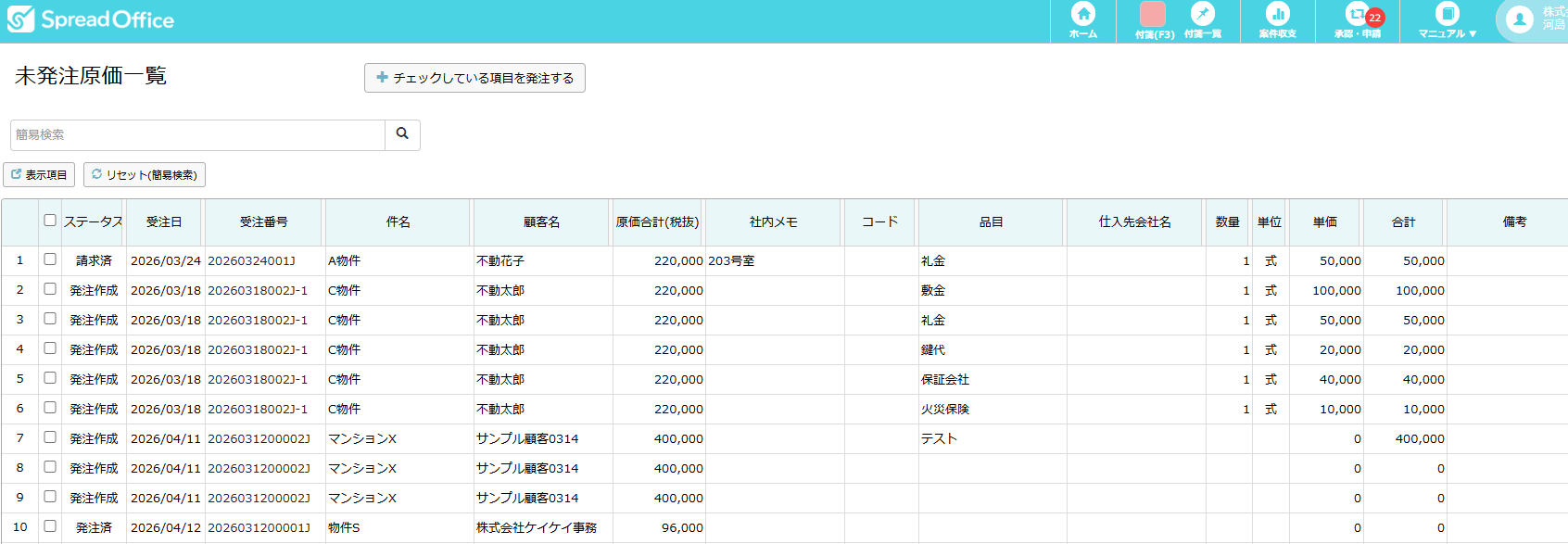Click the 2026031200001J order number cell

(x=264, y=527)
